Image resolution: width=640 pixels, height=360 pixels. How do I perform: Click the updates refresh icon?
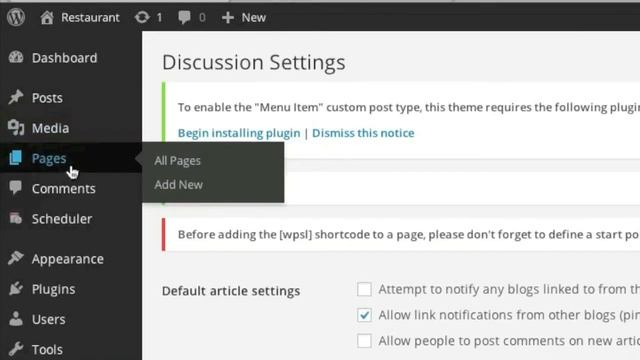142,17
